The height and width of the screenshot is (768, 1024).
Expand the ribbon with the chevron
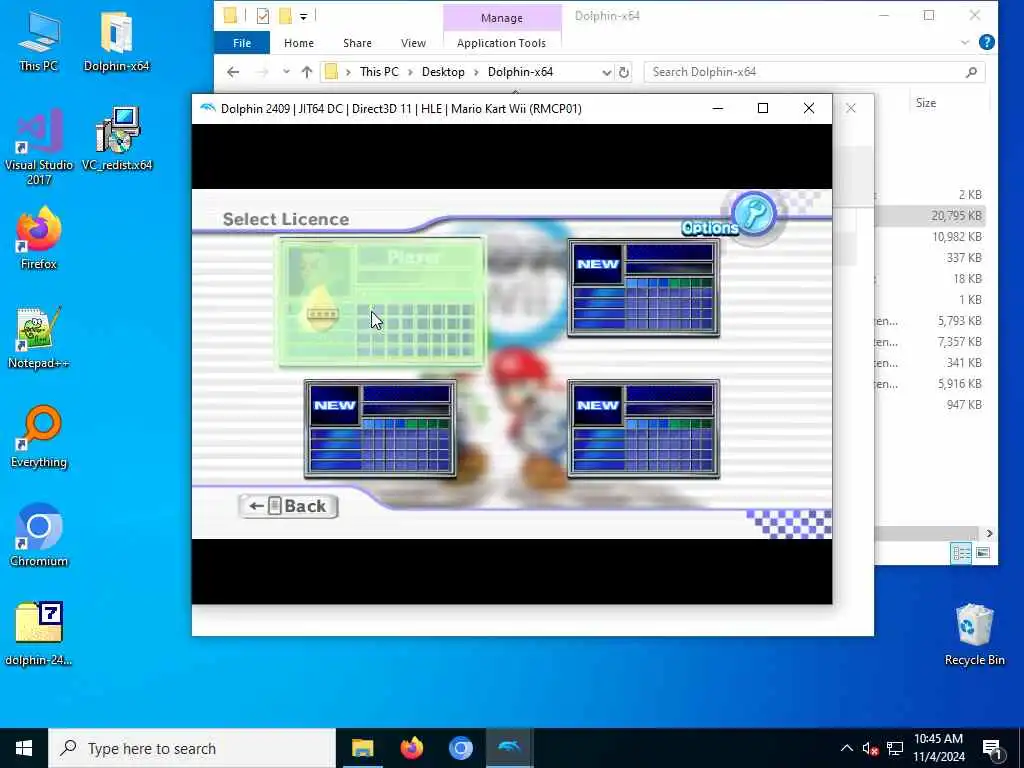pos(965,42)
